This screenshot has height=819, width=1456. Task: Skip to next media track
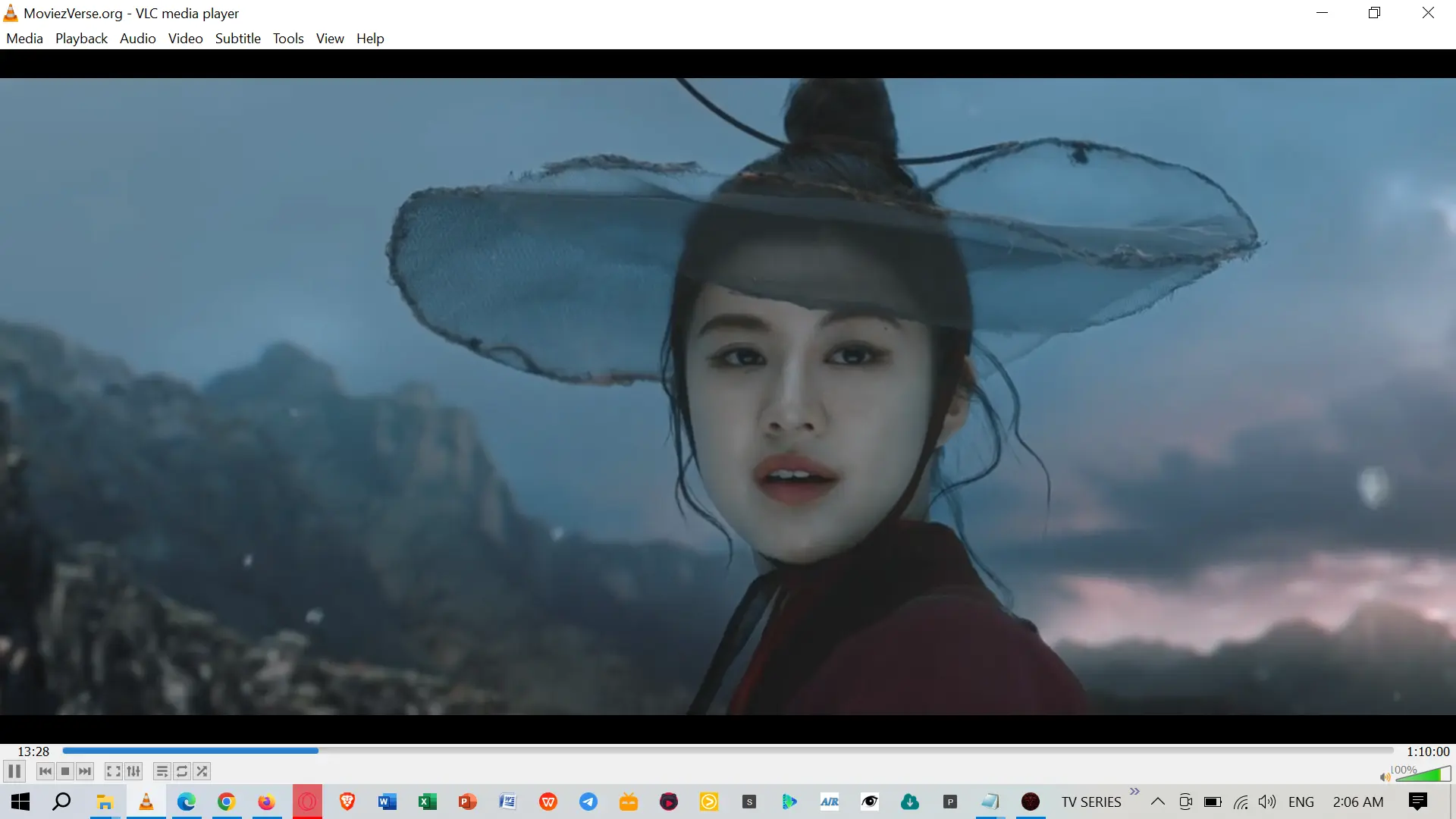(x=85, y=771)
